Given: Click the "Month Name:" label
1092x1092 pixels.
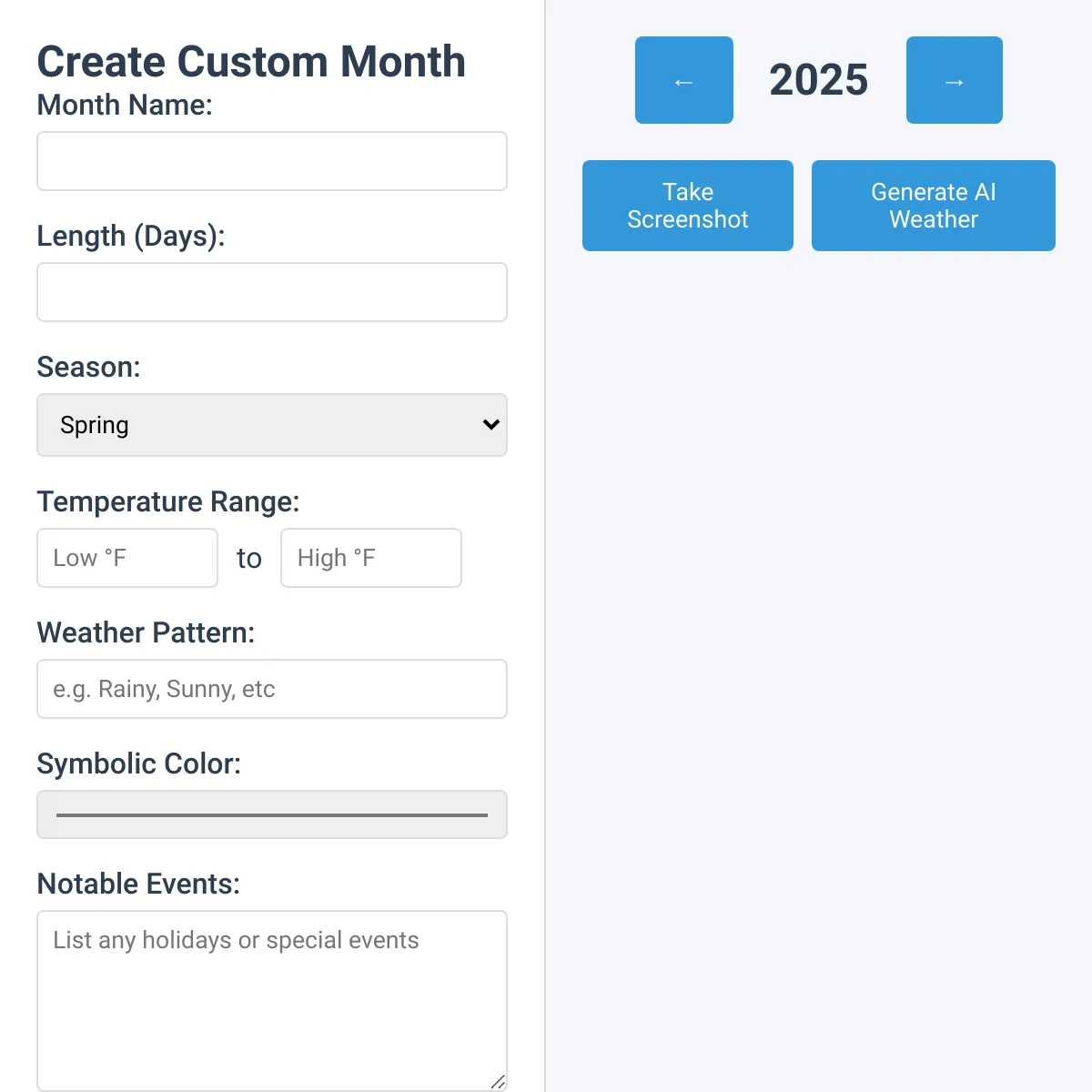Looking at the screenshot, I should pyautogui.click(x=125, y=106).
